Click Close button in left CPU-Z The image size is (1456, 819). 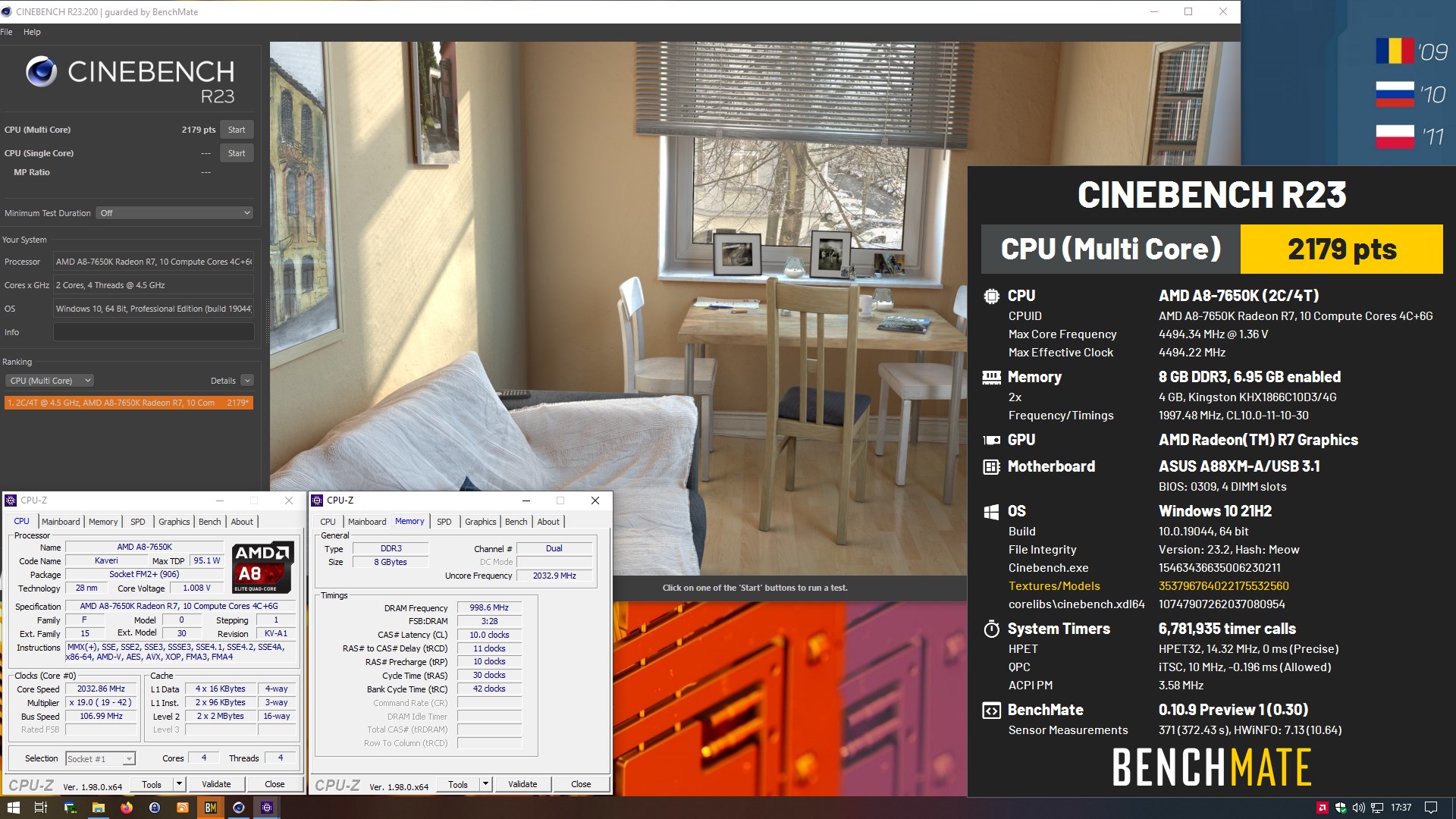[x=275, y=784]
